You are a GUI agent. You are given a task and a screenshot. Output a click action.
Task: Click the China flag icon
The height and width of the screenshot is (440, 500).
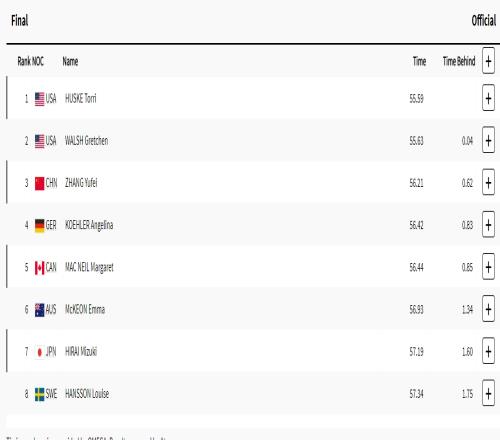[x=39, y=183]
